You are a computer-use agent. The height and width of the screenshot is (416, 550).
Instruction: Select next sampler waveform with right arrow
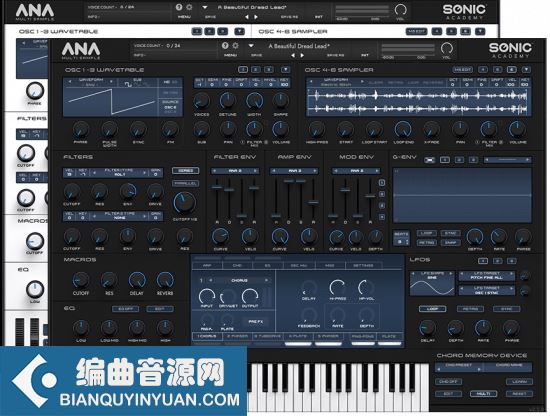362,82
